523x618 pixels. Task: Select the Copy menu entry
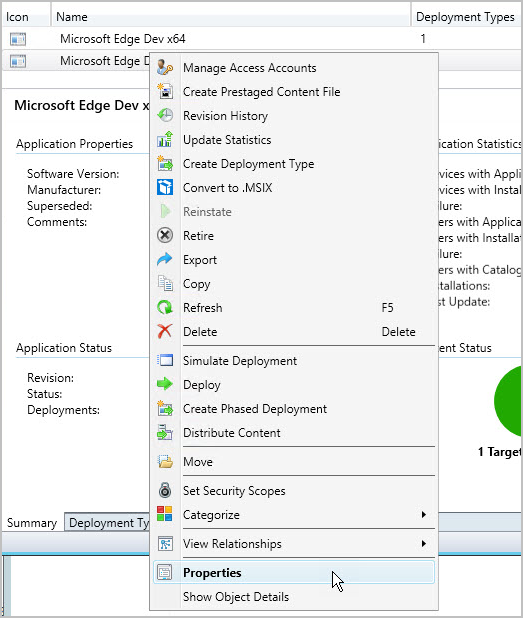click(294, 284)
